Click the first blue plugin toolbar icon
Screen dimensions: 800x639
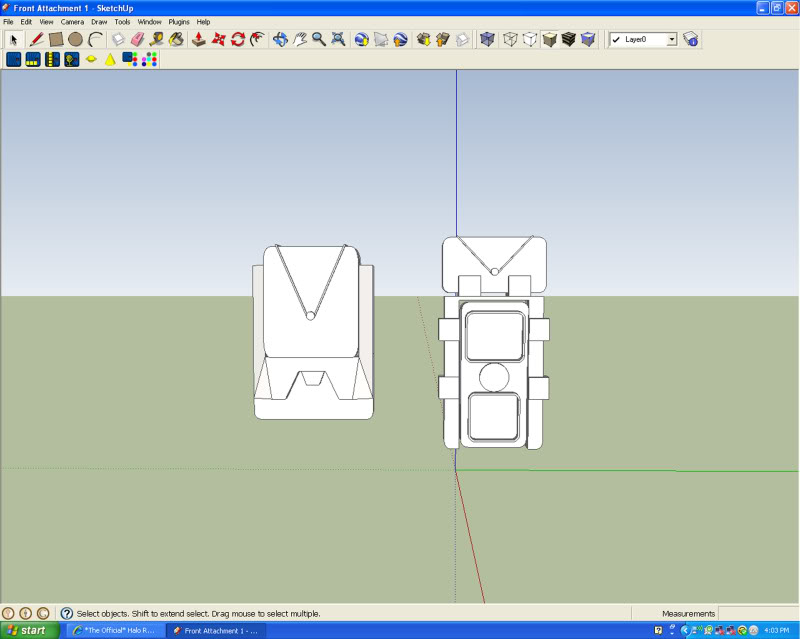click(x=14, y=60)
